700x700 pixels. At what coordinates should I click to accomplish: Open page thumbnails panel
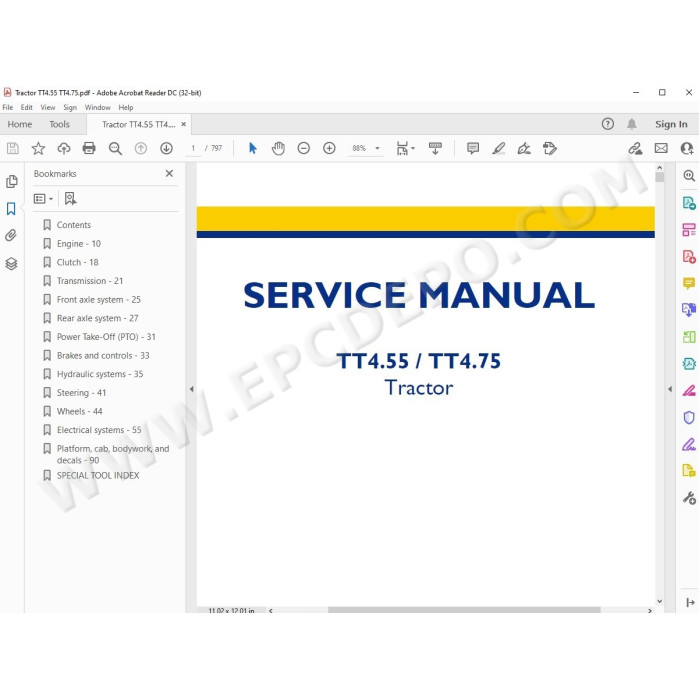click(x=12, y=182)
